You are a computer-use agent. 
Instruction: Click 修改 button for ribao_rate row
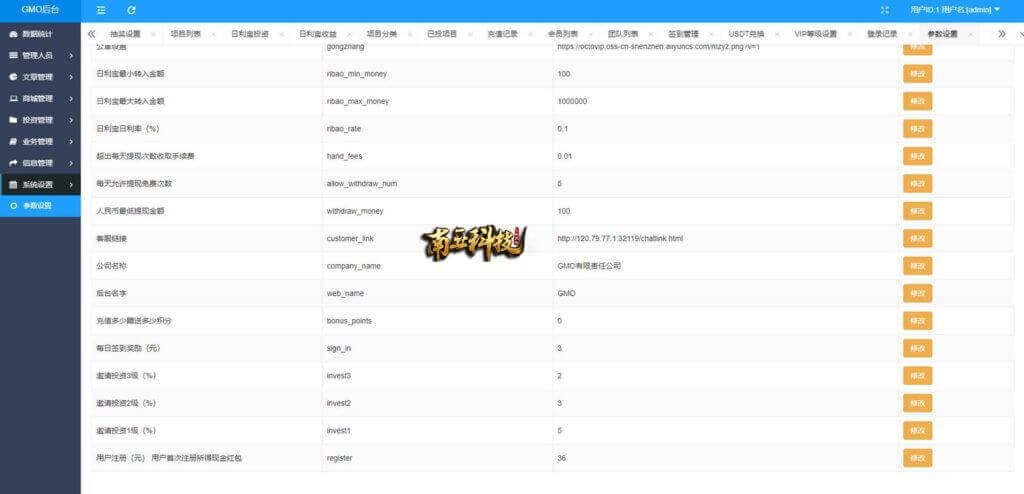[x=916, y=129]
